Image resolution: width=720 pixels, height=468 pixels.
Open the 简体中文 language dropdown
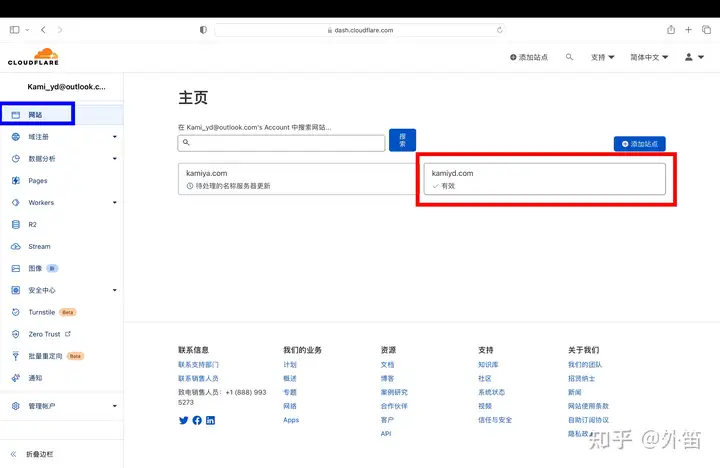(649, 57)
